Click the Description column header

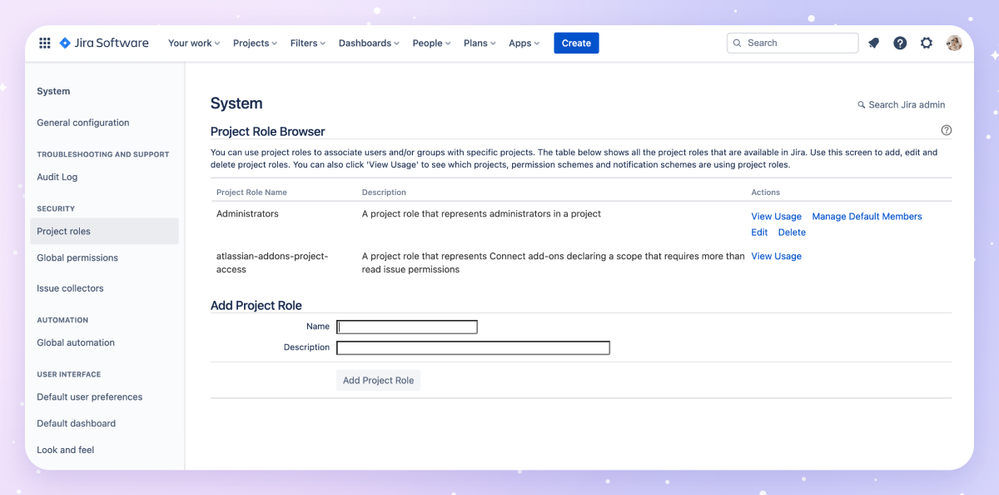(384, 192)
